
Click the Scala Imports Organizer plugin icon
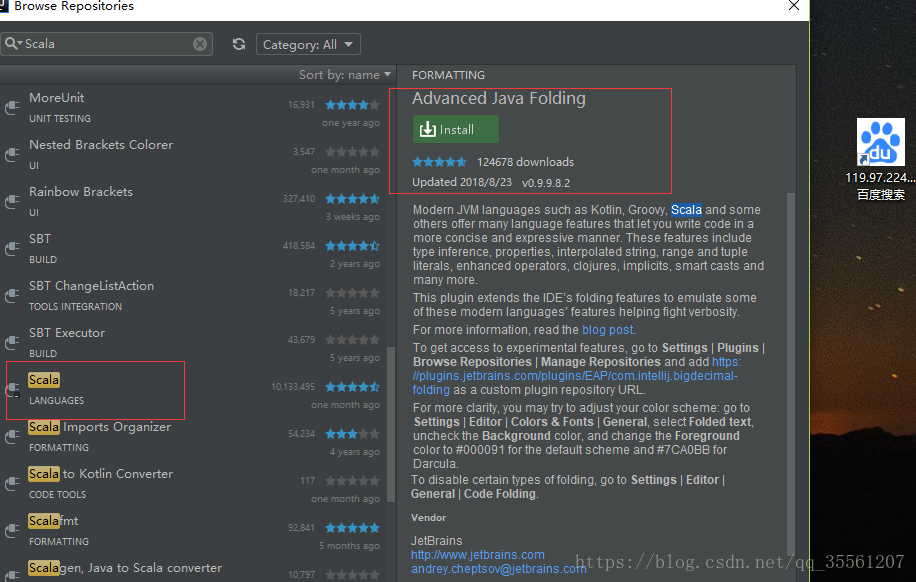coord(12,437)
